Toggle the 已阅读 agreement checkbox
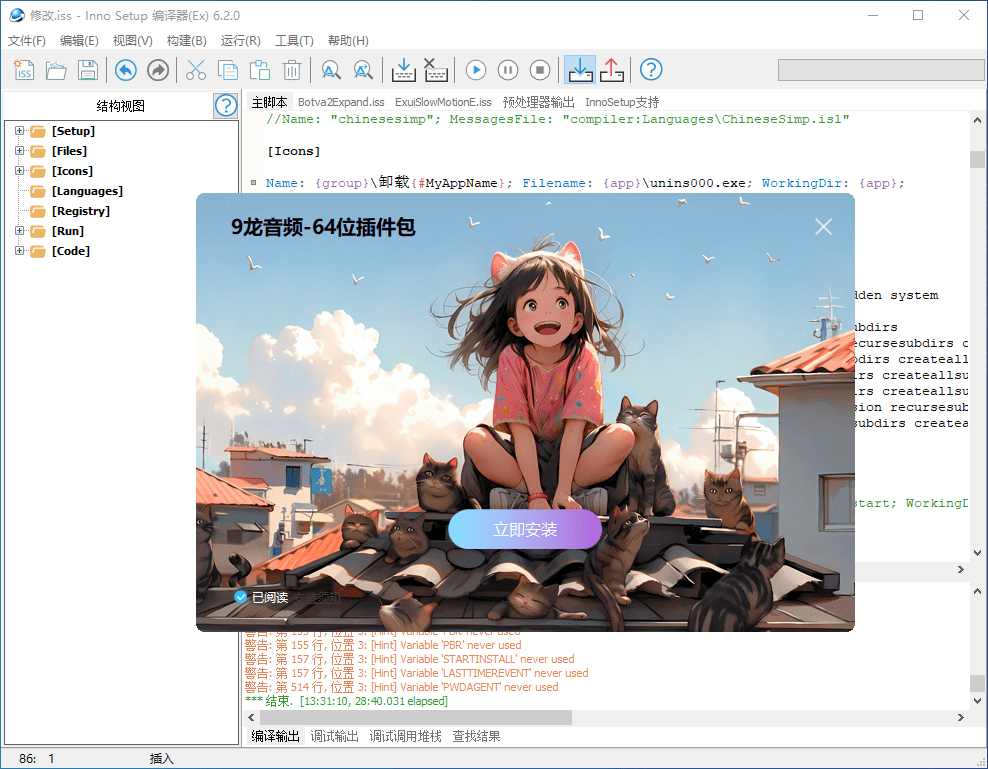988x769 pixels. tap(240, 597)
